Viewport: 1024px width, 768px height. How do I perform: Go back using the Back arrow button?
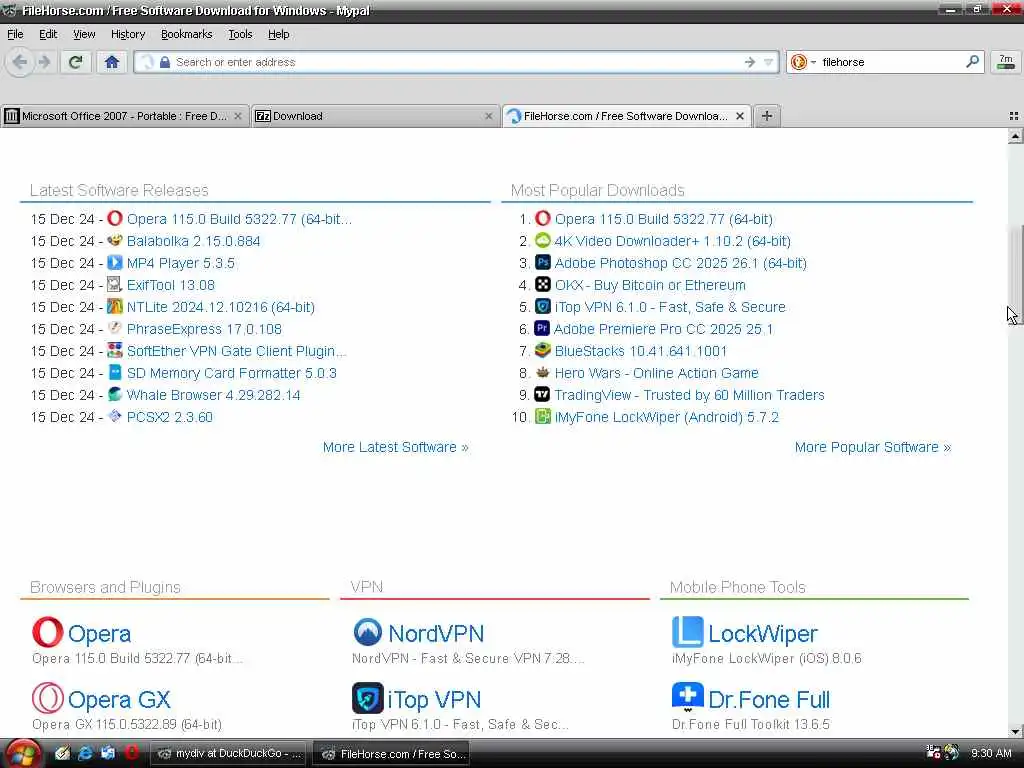[20, 63]
